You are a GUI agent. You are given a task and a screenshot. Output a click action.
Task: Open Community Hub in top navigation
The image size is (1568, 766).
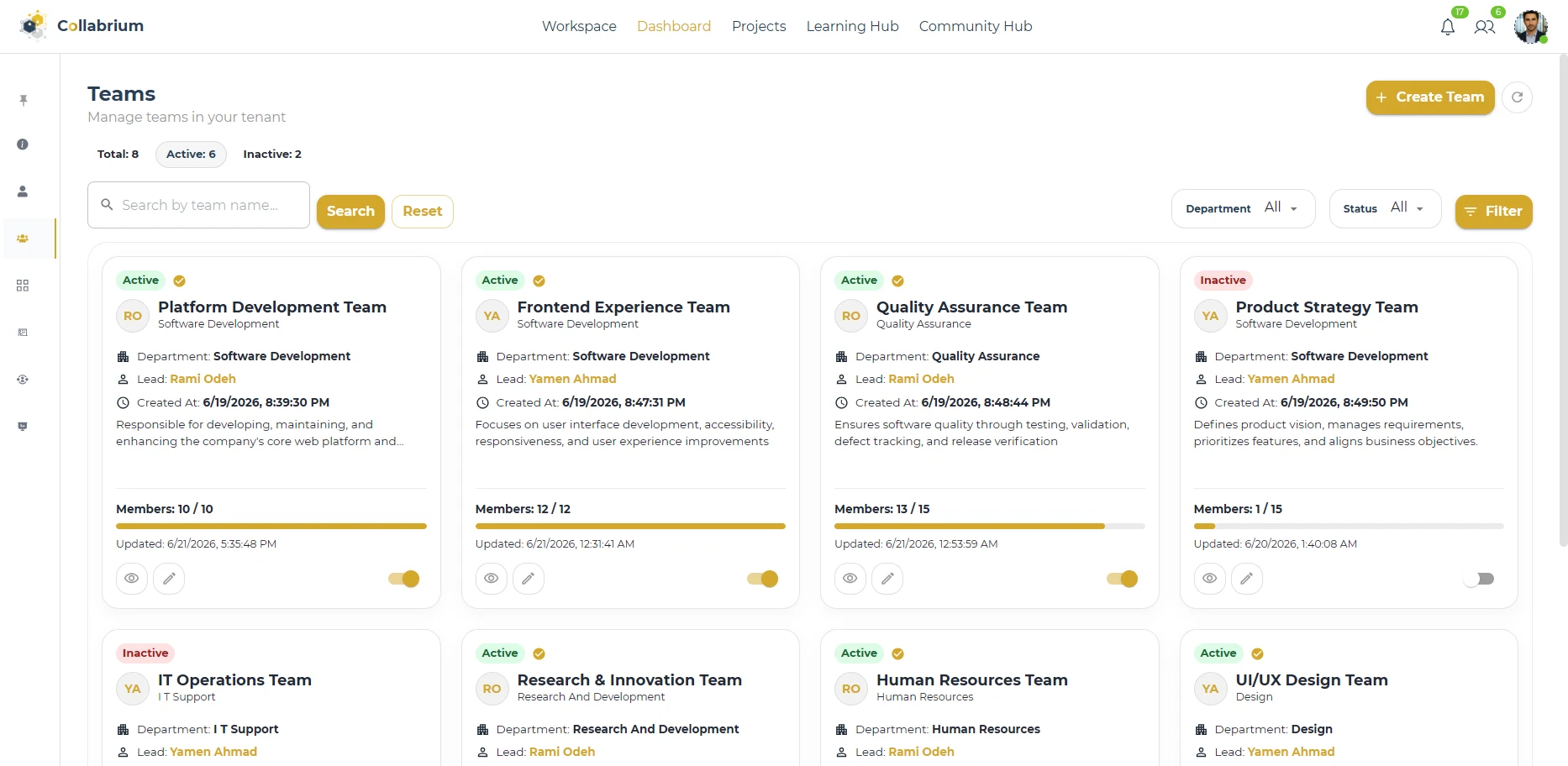976,26
